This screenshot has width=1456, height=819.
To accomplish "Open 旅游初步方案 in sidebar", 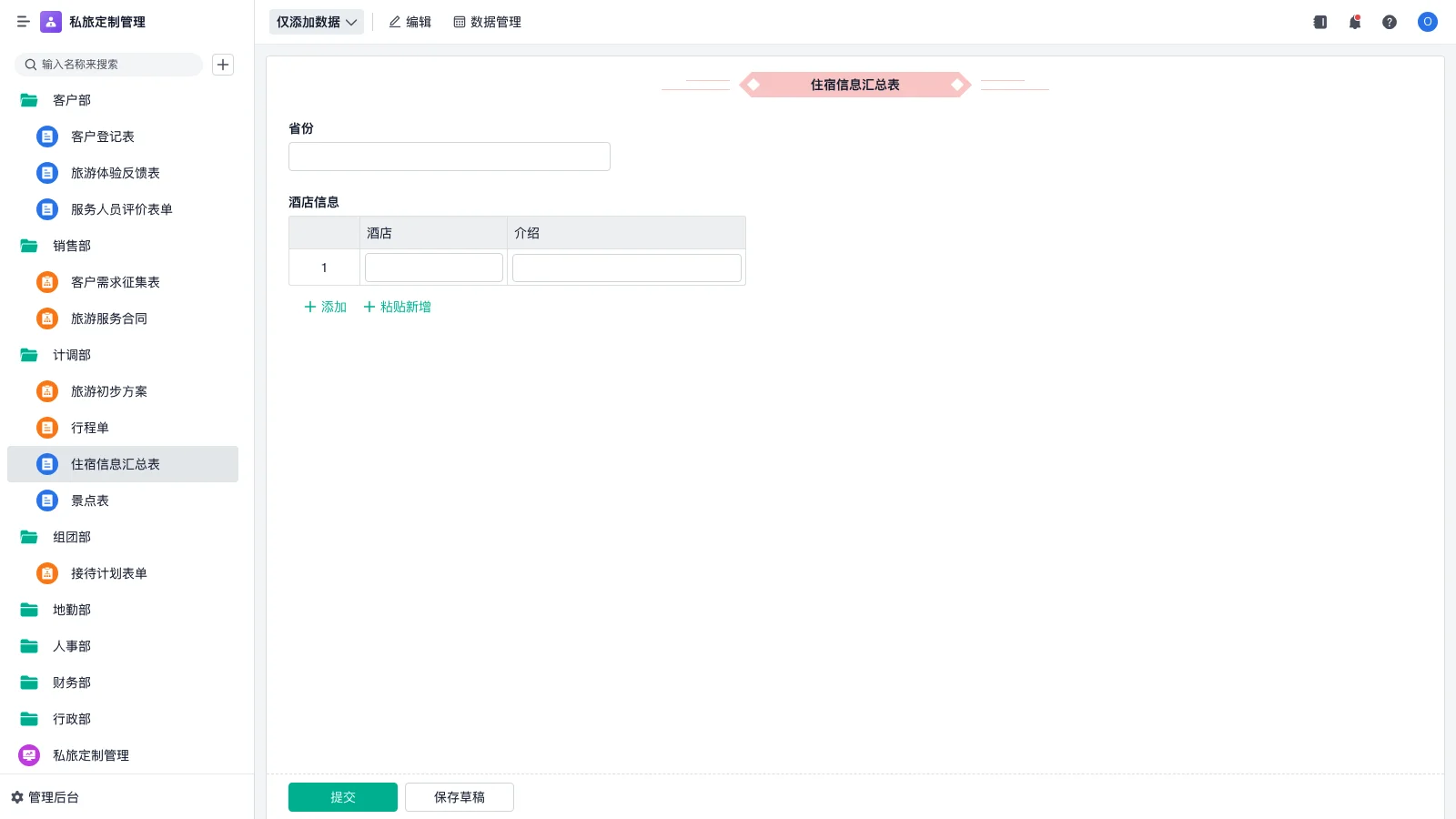I will 123,391.
